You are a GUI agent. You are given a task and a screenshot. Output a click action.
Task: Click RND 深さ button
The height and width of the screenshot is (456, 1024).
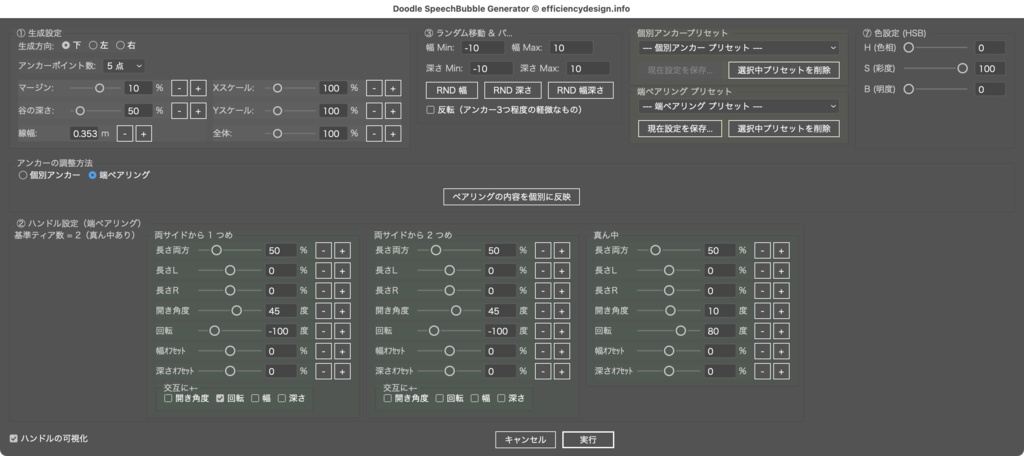[513, 90]
